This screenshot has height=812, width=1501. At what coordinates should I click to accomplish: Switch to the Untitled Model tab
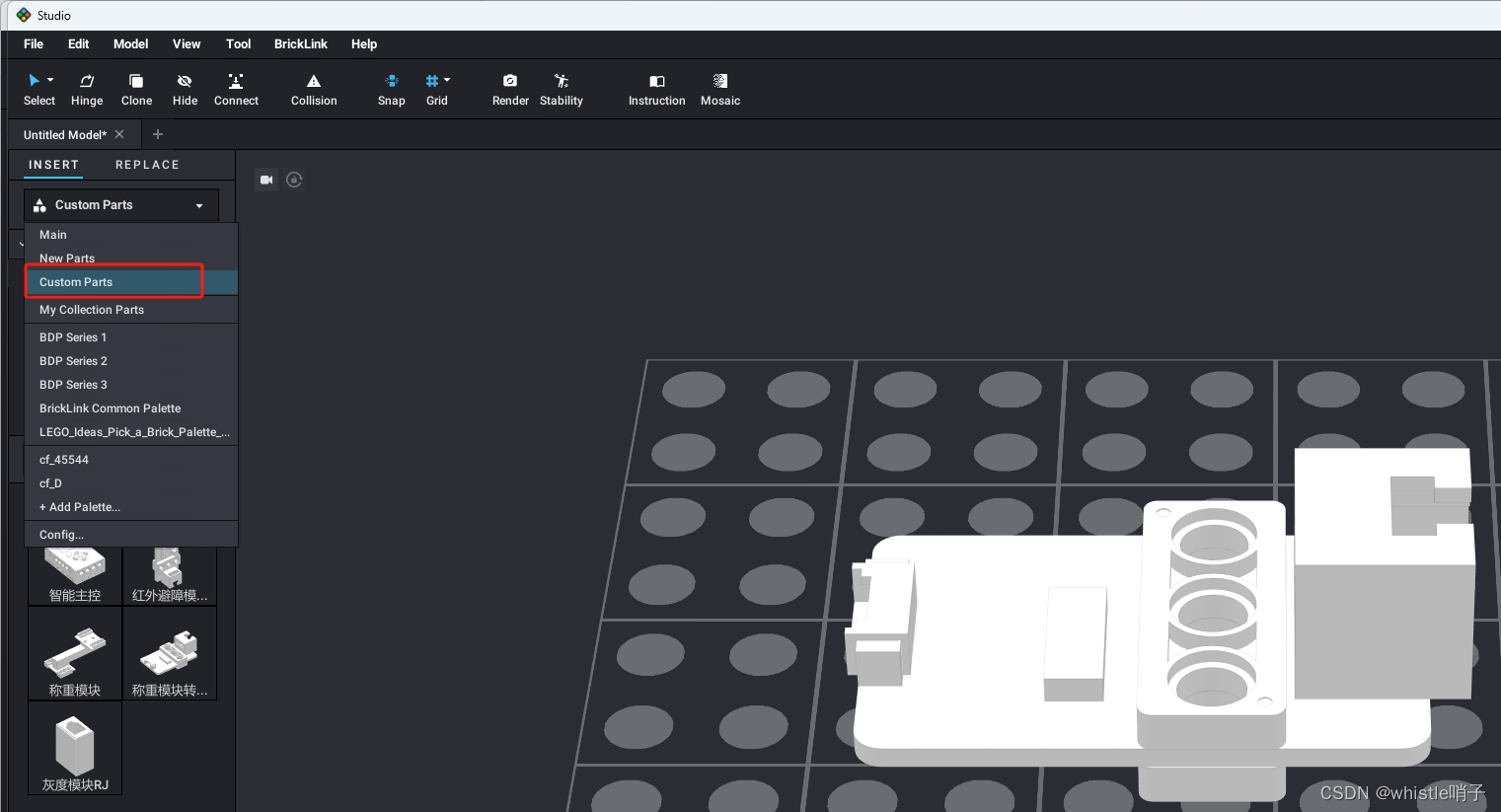coord(65,135)
